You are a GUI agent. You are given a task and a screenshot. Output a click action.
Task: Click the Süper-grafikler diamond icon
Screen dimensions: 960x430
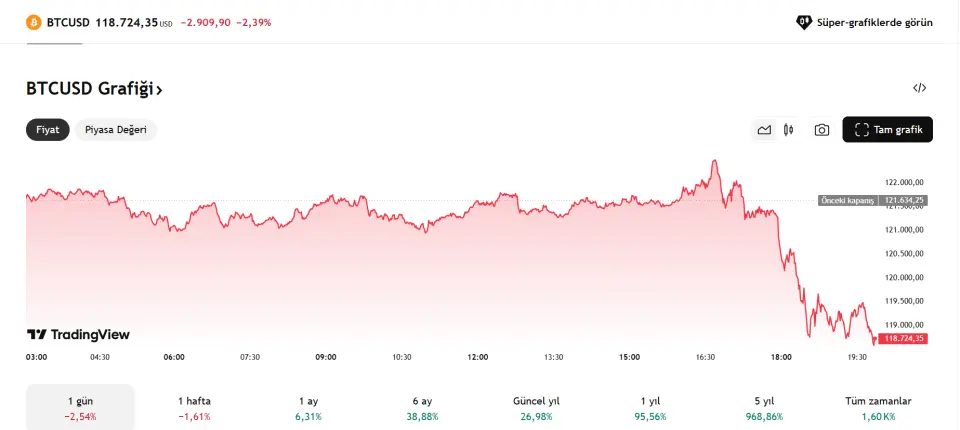tap(804, 21)
